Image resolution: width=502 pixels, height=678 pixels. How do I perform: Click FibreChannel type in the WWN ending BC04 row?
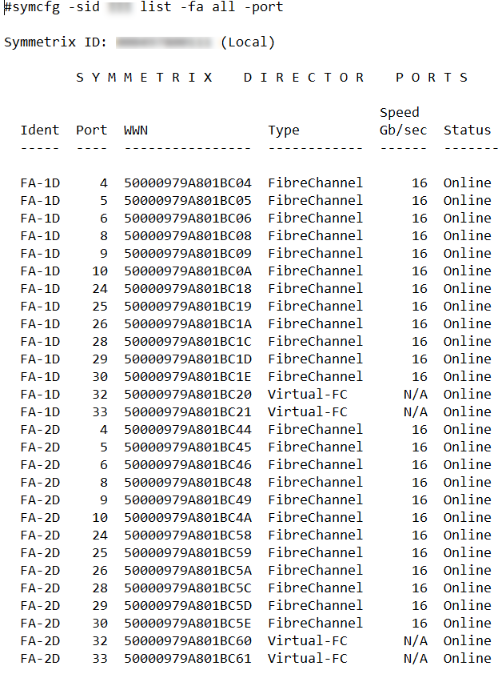pyautogui.click(x=315, y=183)
